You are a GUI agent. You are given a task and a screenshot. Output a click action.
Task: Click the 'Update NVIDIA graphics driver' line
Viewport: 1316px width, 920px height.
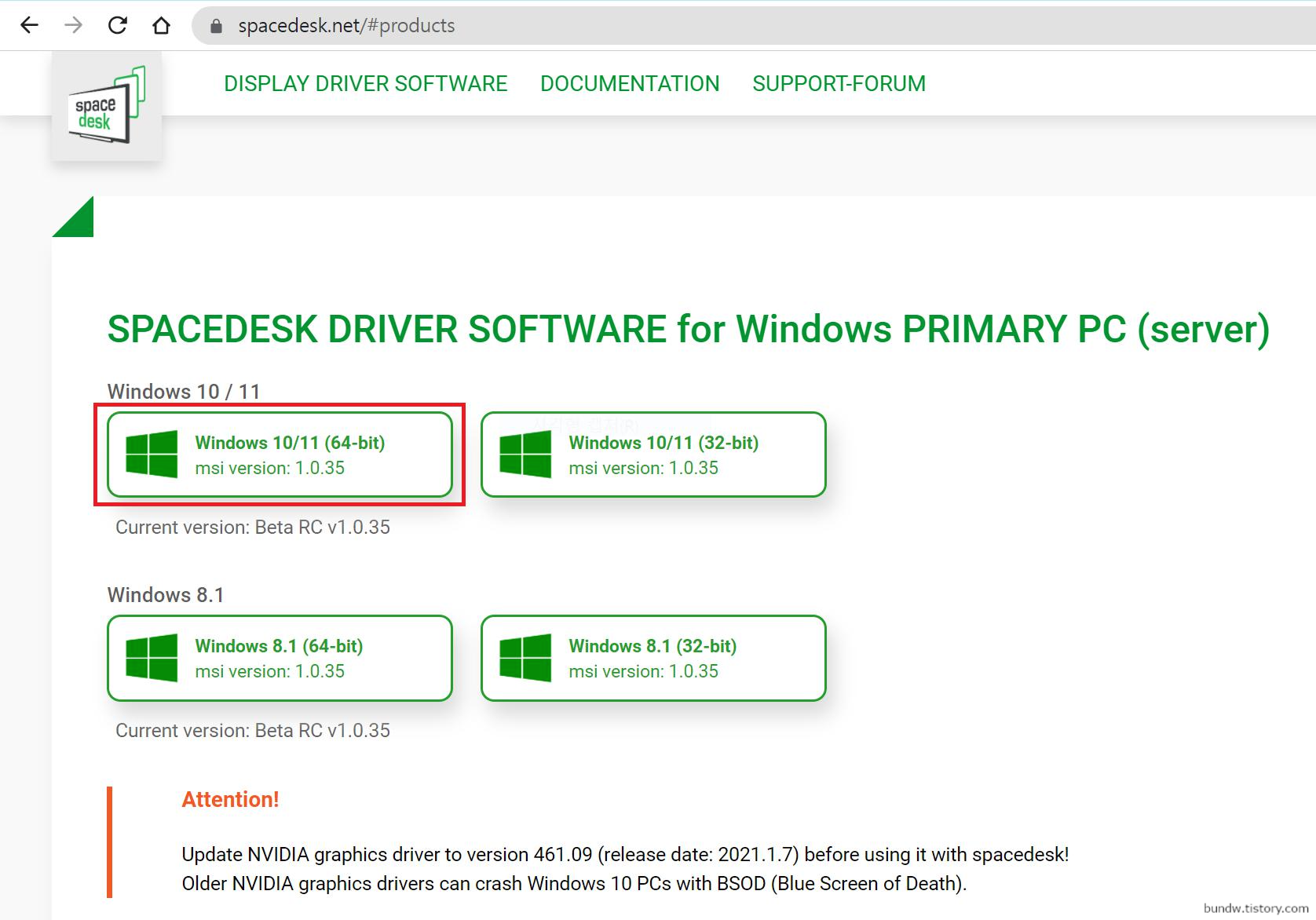[x=625, y=854]
